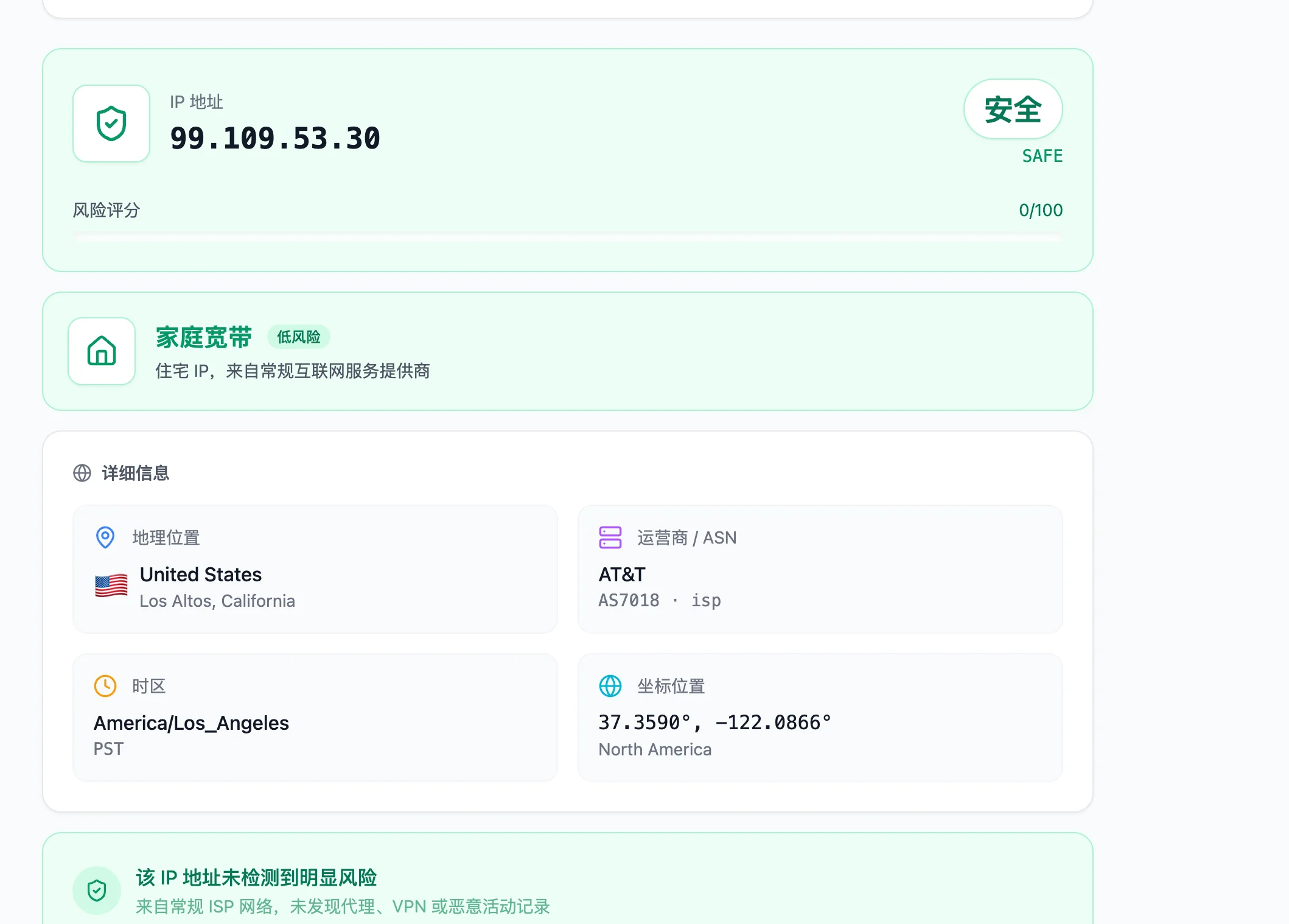The width and height of the screenshot is (1289, 924).
Task: Click the green shield icon next to IP address
Action: point(111,123)
